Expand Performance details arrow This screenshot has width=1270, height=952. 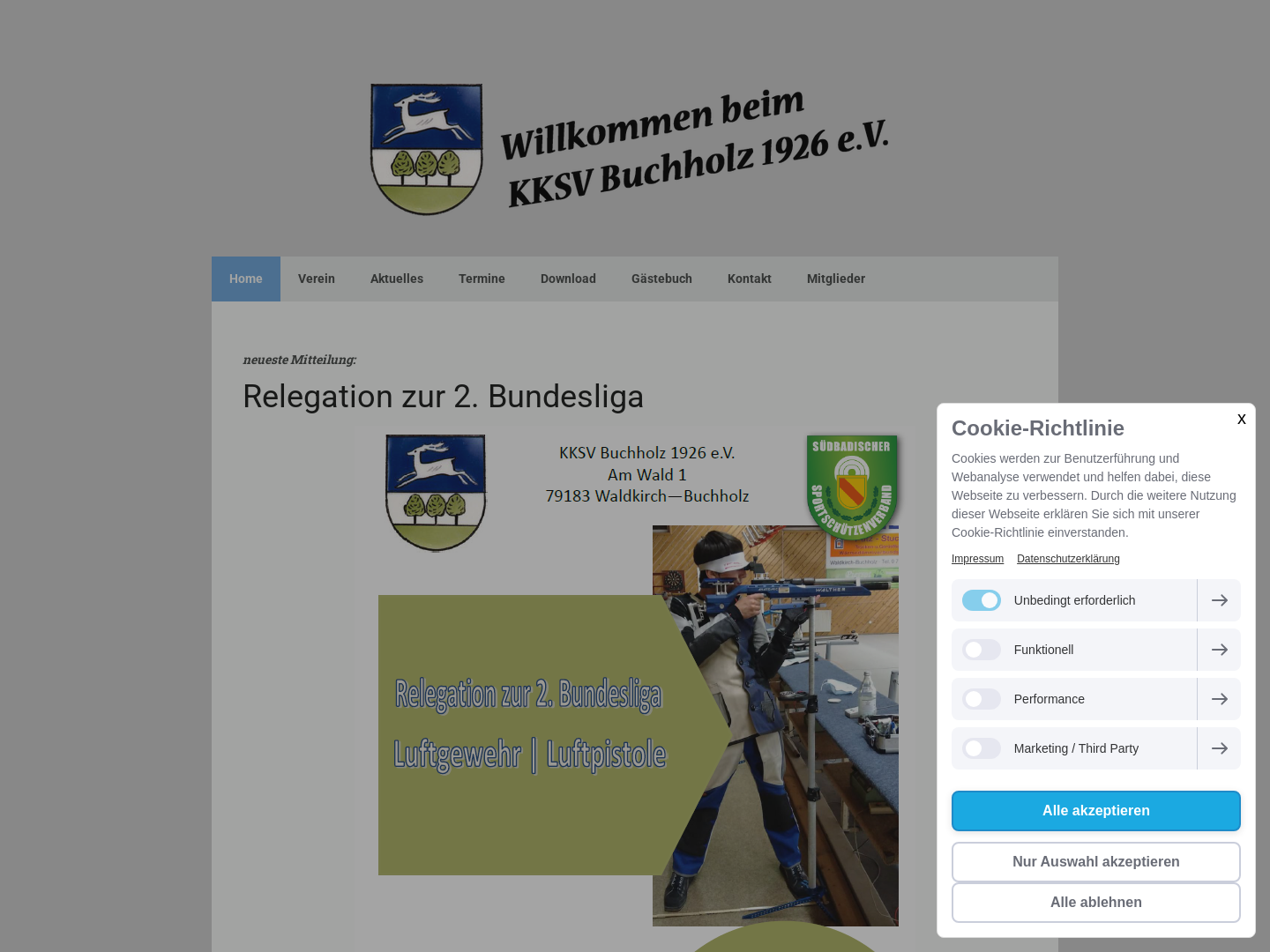tap(1219, 699)
